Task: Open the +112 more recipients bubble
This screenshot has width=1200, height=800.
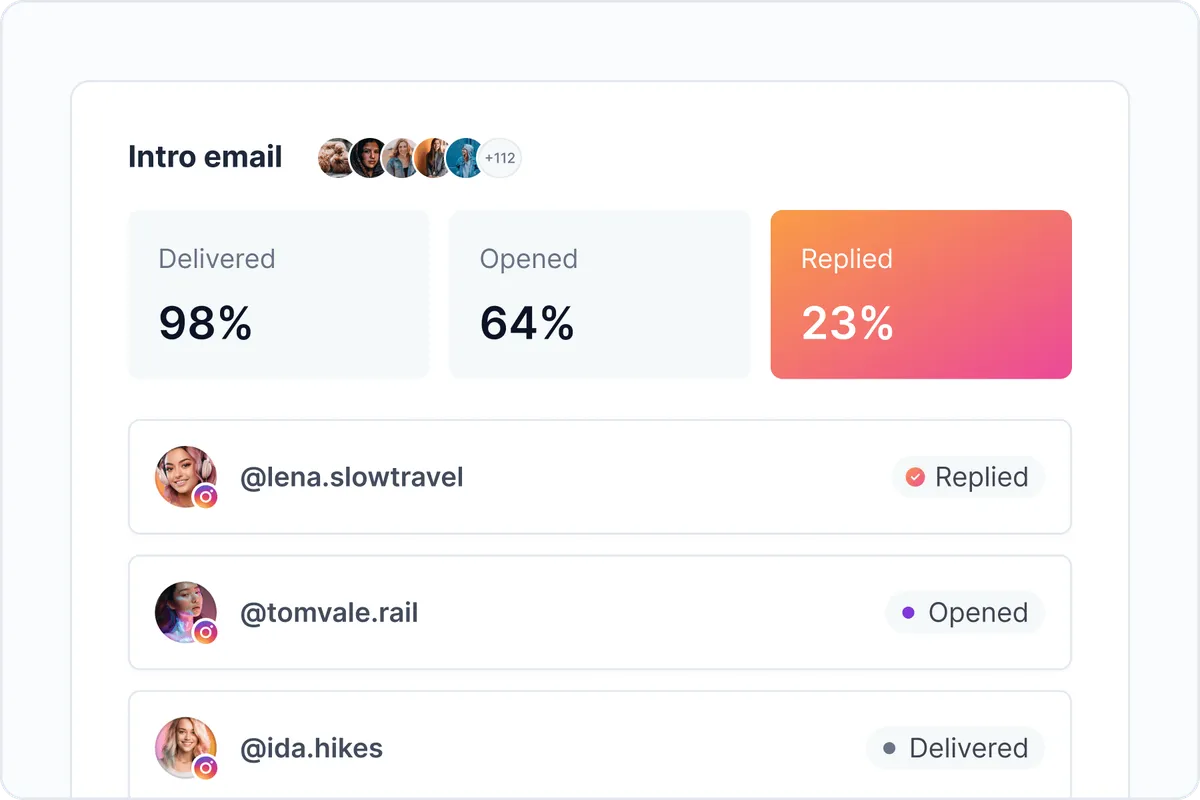Action: 499,158
